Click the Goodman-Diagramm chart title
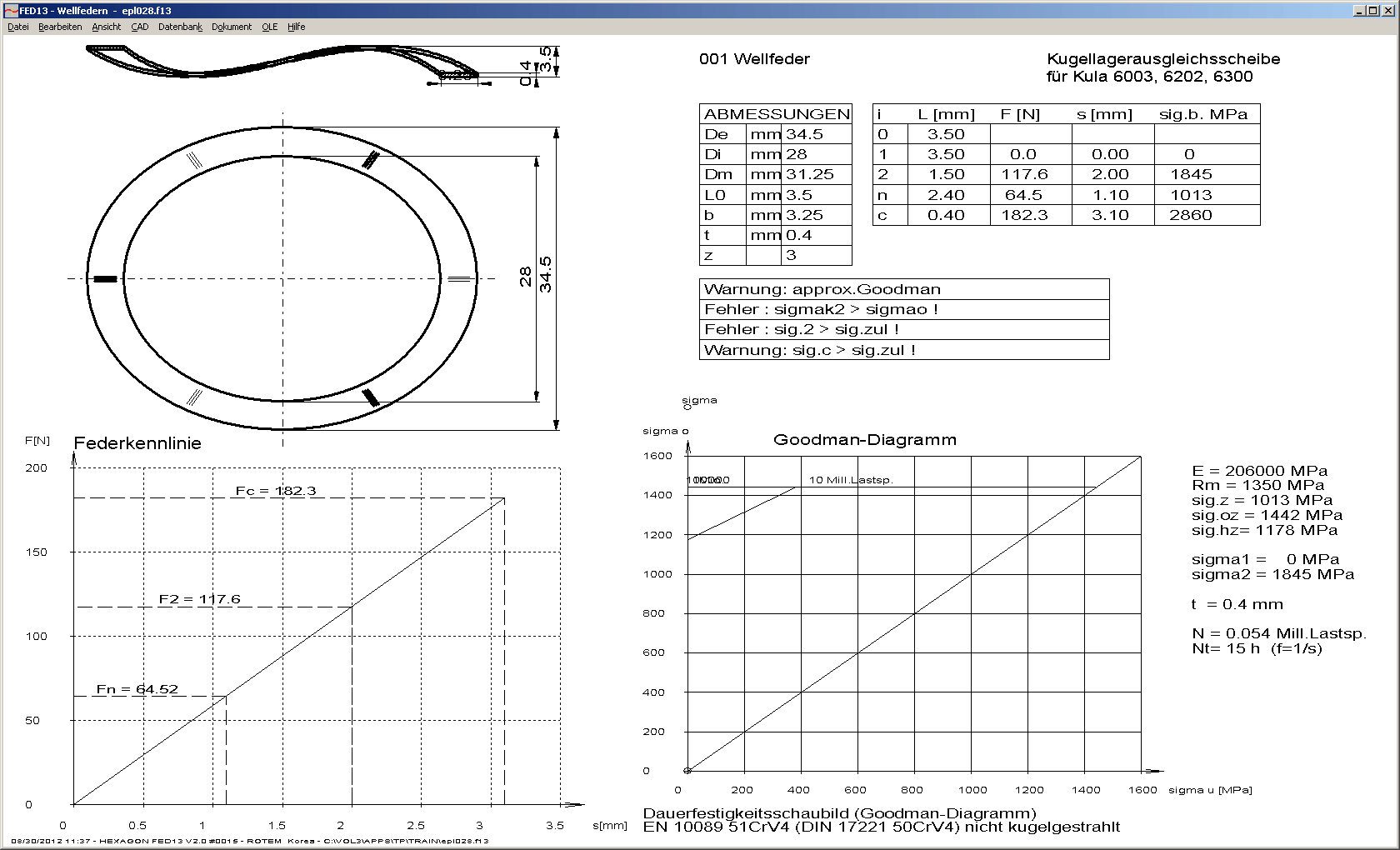This screenshot has width=1400, height=850. pos(864,440)
